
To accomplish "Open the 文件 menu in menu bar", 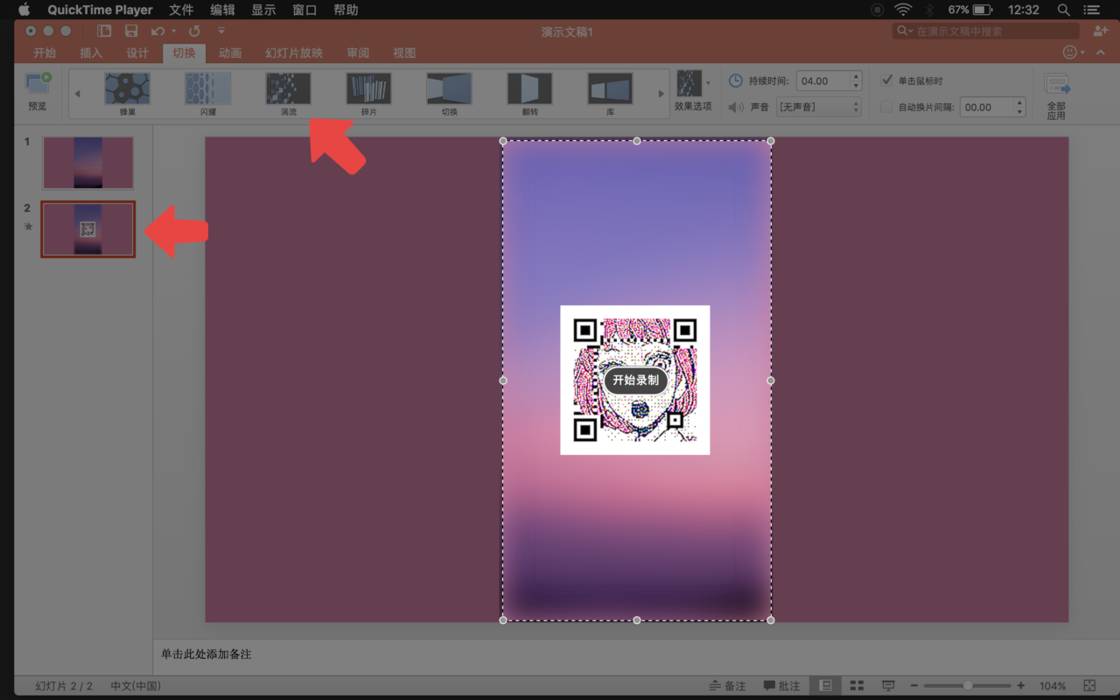I will [181, 10].
